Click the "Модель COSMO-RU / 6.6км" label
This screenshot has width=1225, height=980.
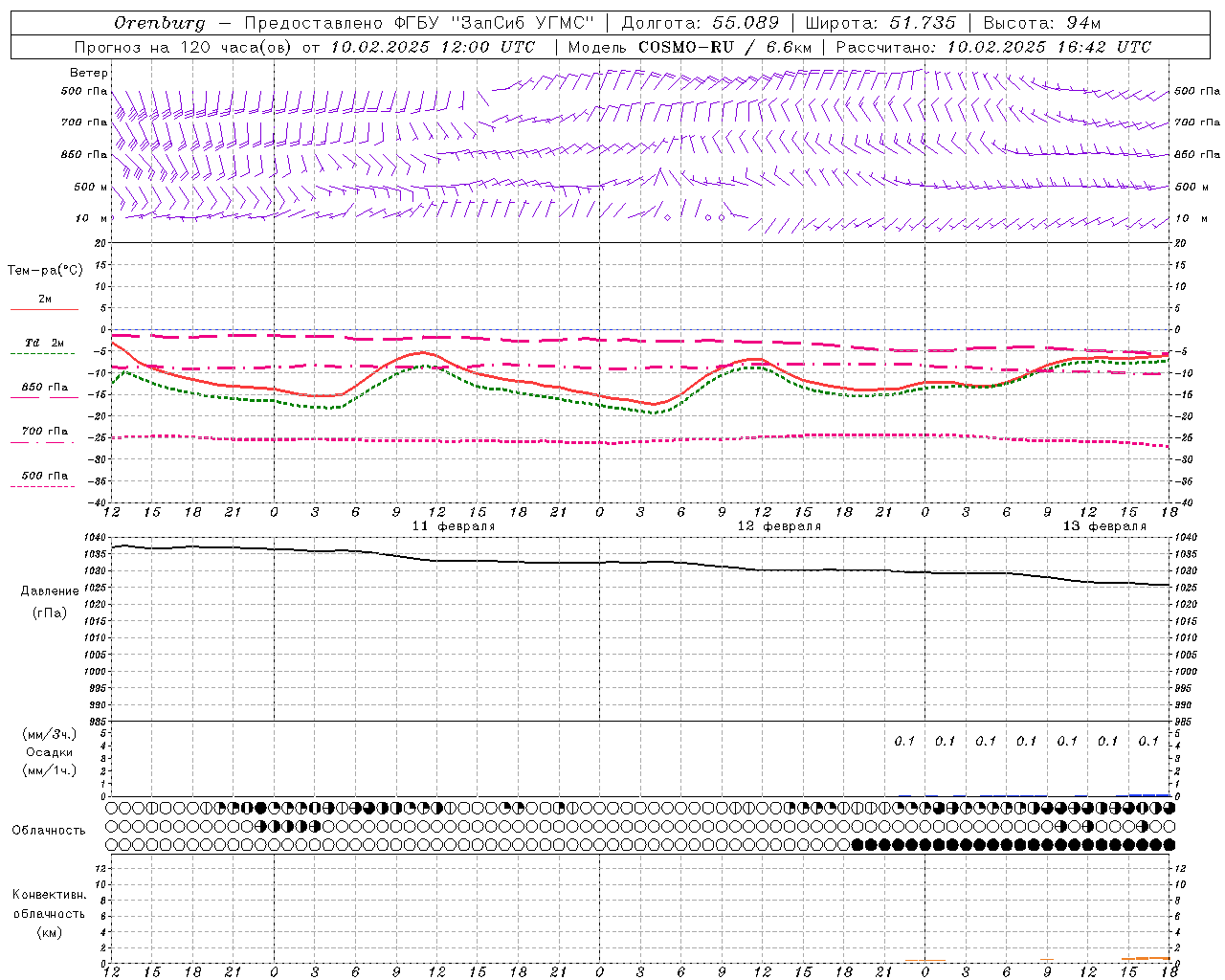pyautogui.click(x=690, y=47)
